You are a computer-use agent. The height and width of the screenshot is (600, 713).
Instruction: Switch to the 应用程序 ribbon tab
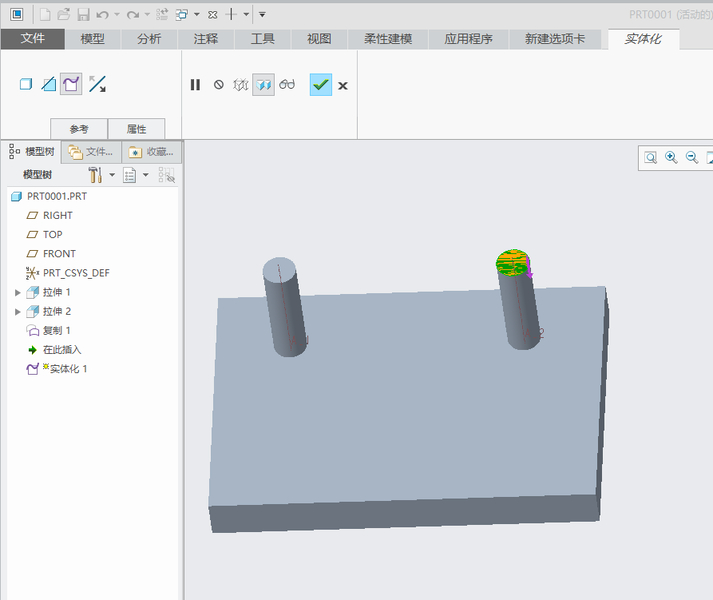tap(468, 39)
